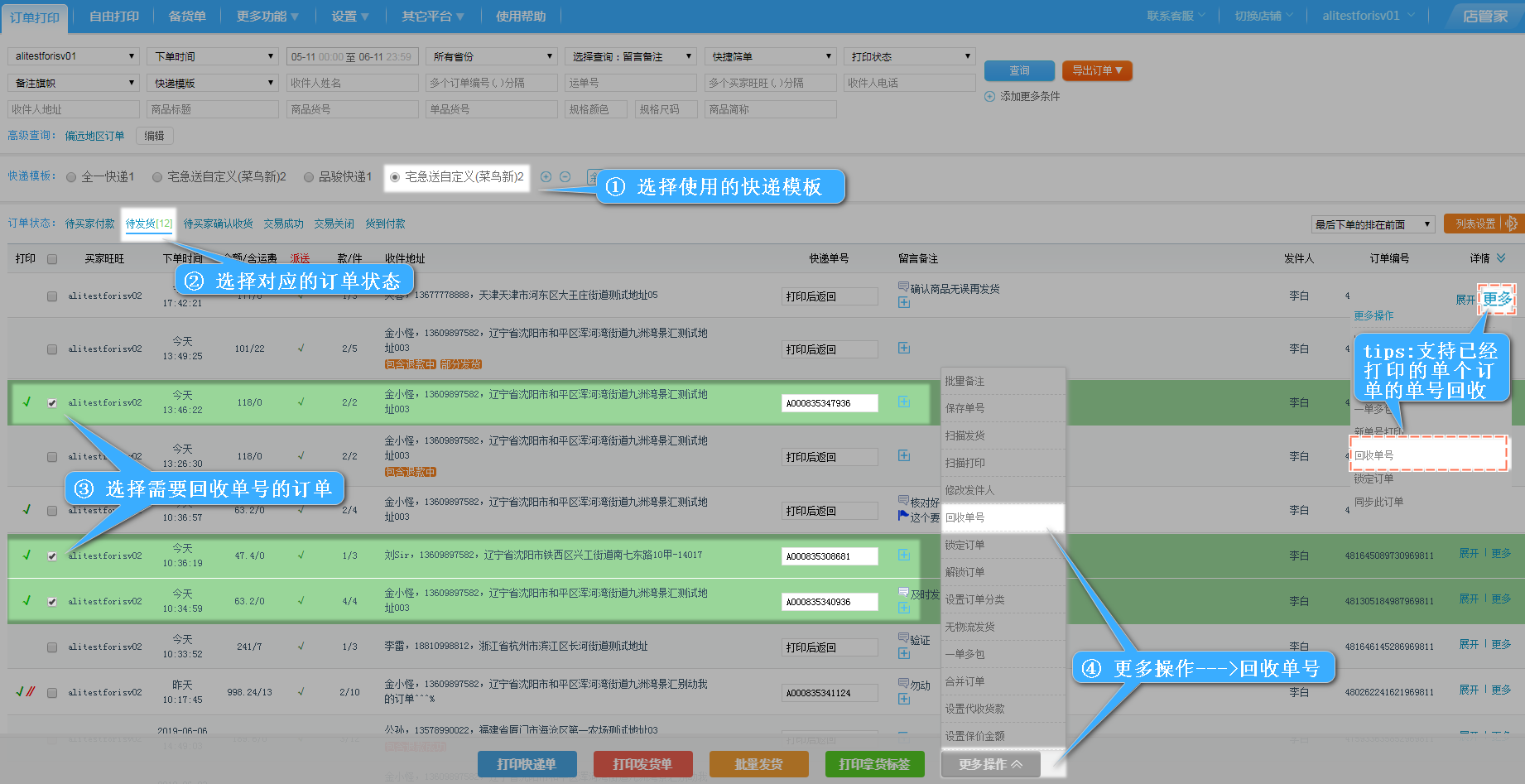Click the double-chevron icon beside 详情 header
This screenshot has height=784, width=1525.
click(x=1500, y=258)
